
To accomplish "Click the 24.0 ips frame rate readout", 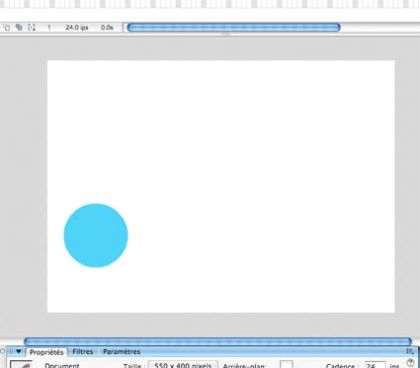I will coord(77,28).
